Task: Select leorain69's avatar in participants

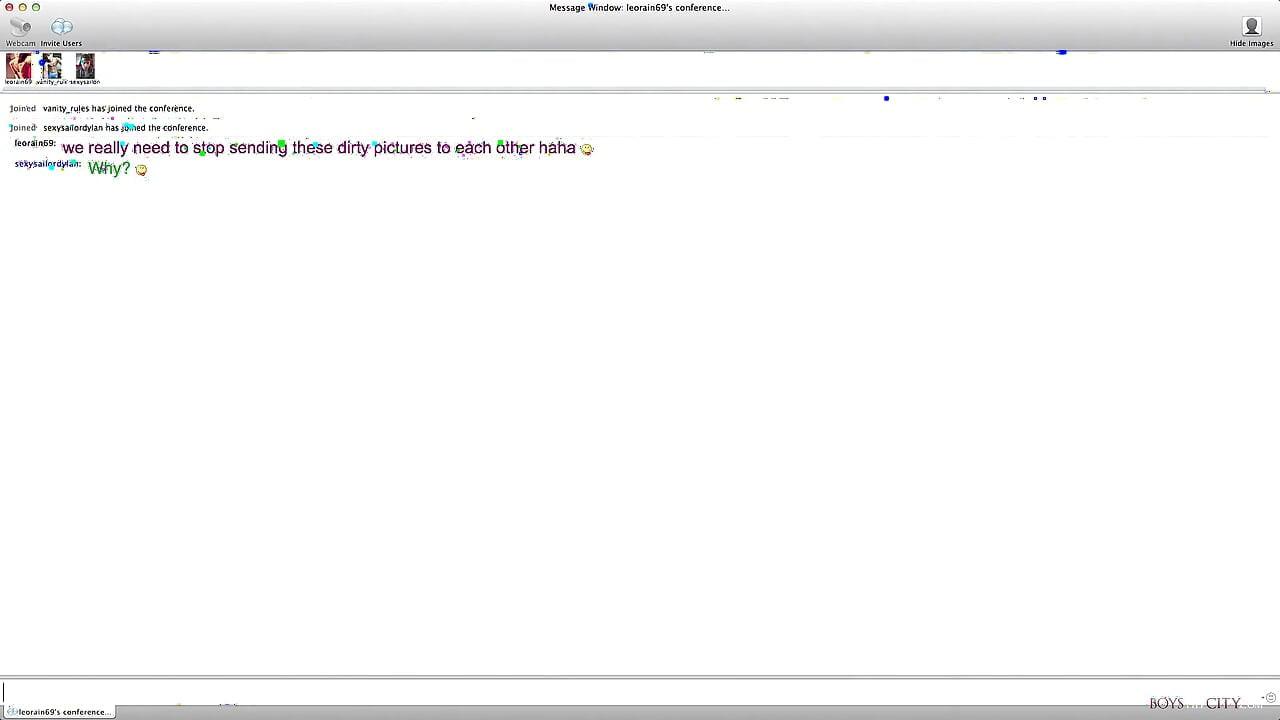Action: coord(19,66)
